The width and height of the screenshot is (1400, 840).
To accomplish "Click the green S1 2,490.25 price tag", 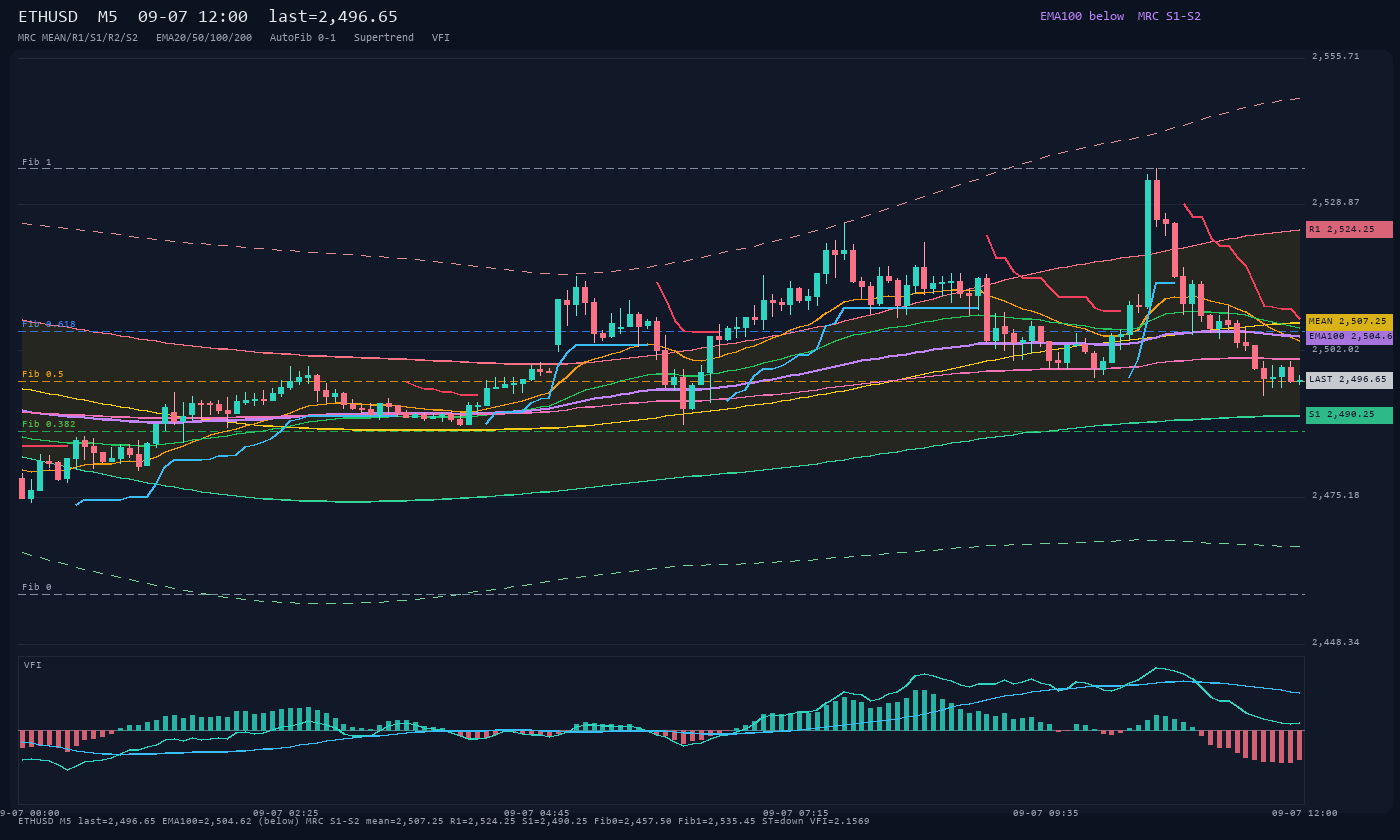I will 1349,415.
